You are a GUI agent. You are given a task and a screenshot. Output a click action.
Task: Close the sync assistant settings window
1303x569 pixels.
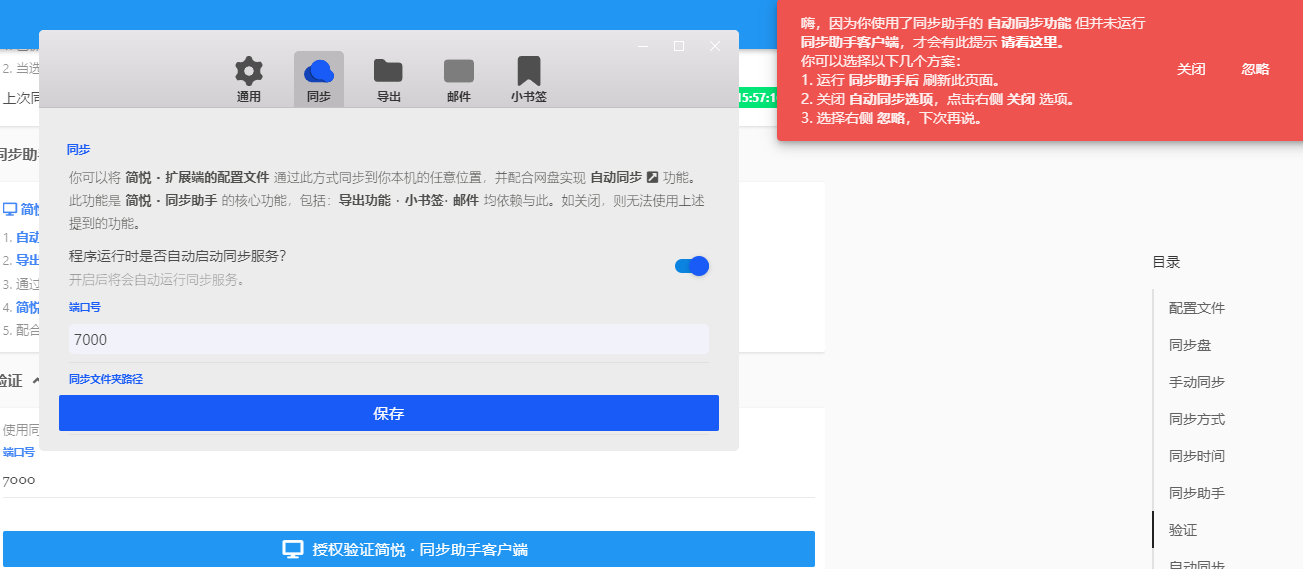point(715,46)
